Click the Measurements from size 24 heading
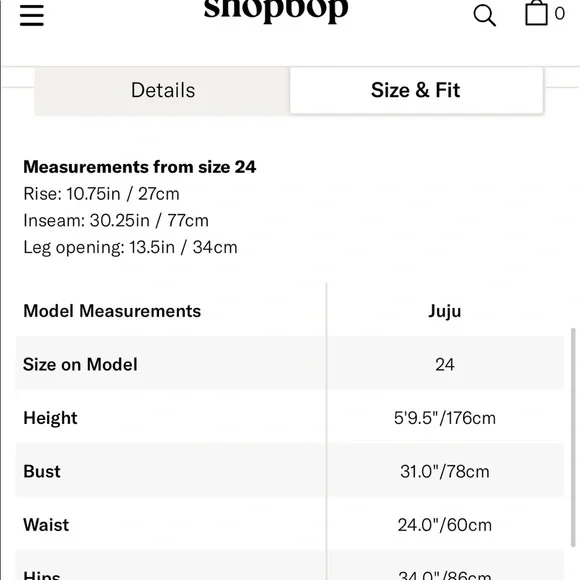 pyautogui.click(x=139, y=167)
